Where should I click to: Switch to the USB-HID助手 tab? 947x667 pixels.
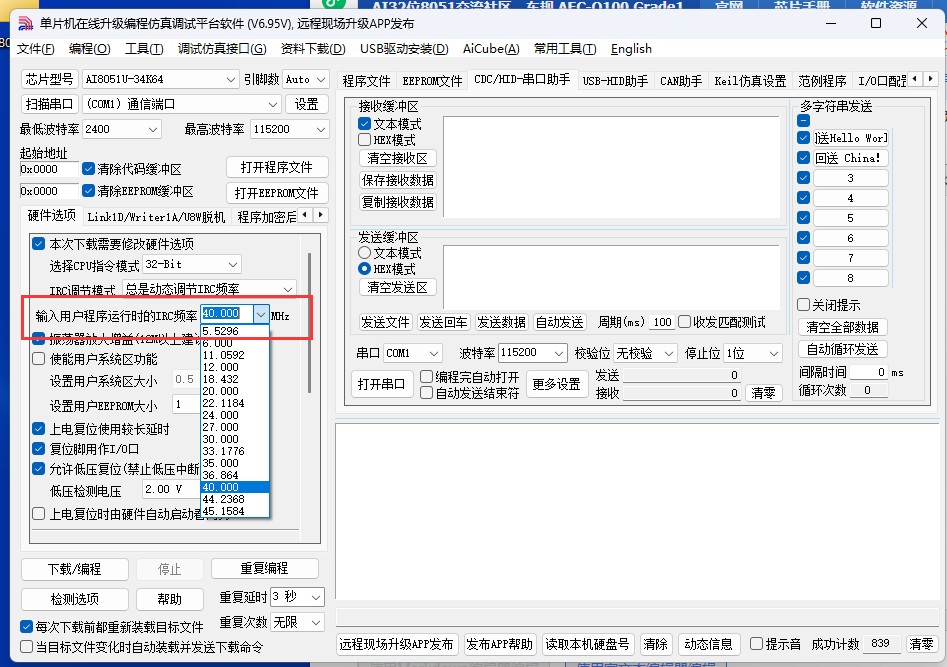tap(615, 81)
